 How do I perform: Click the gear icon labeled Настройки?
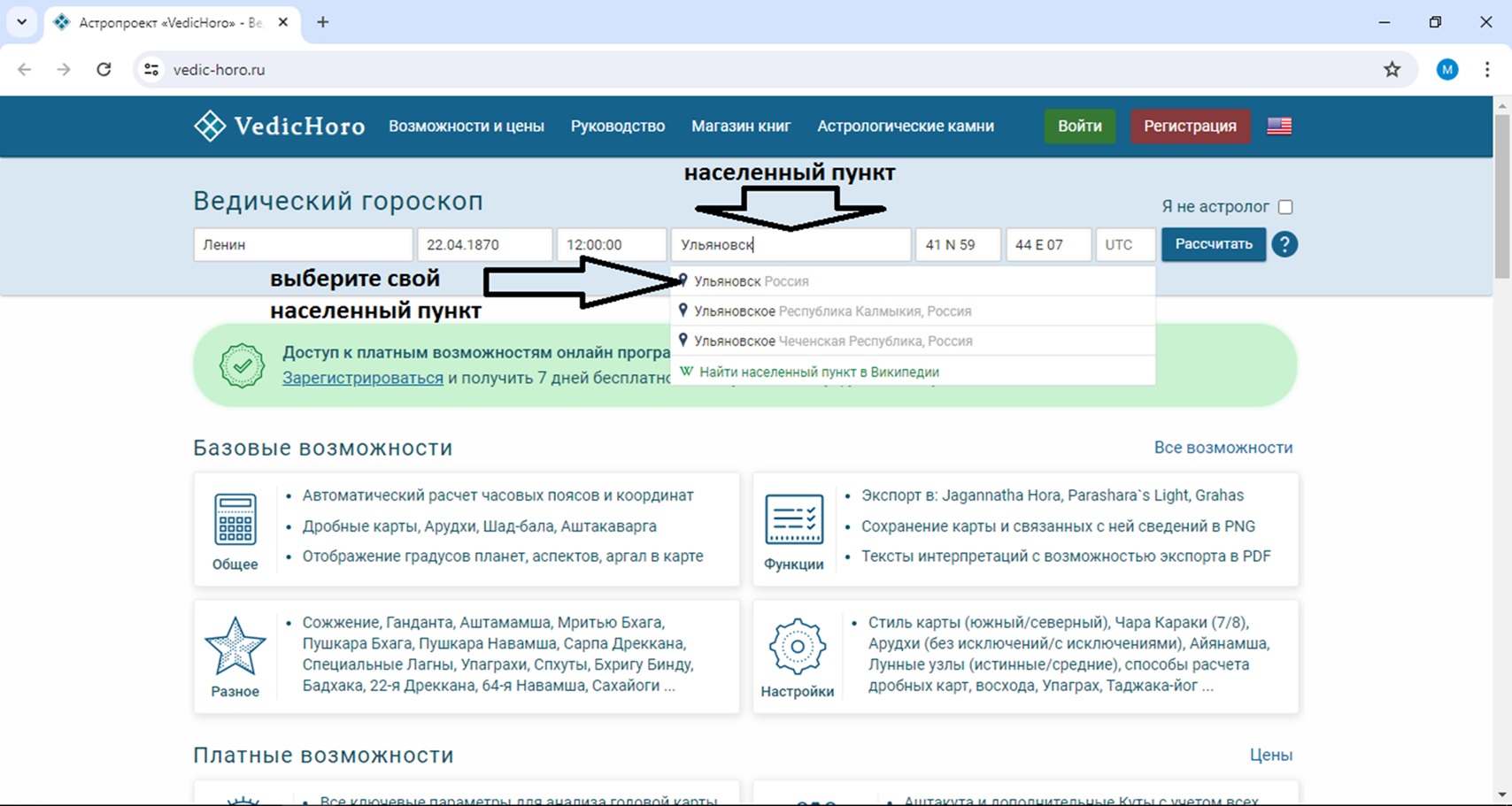point(797,647)
